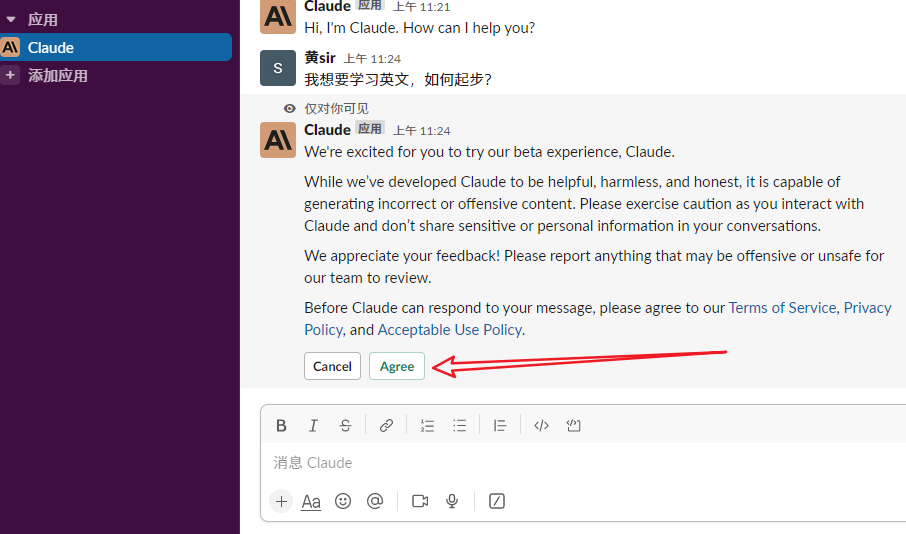Screen dimensions: 906x534
Task: Open the Terms of Service link
Action: pyautogui.click(x=782, y=308)
